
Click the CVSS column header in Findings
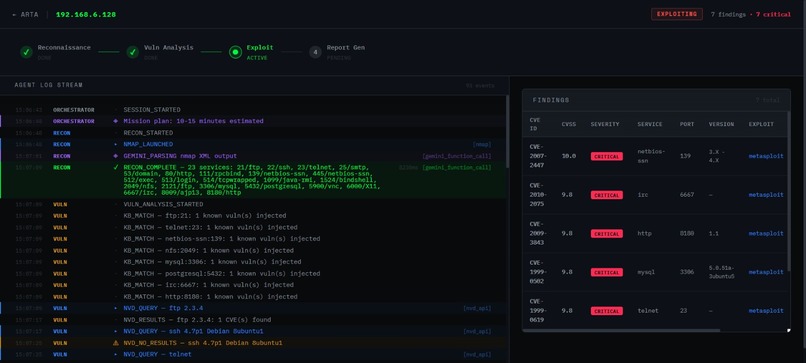pyautogui.click(x=568, y=124)
